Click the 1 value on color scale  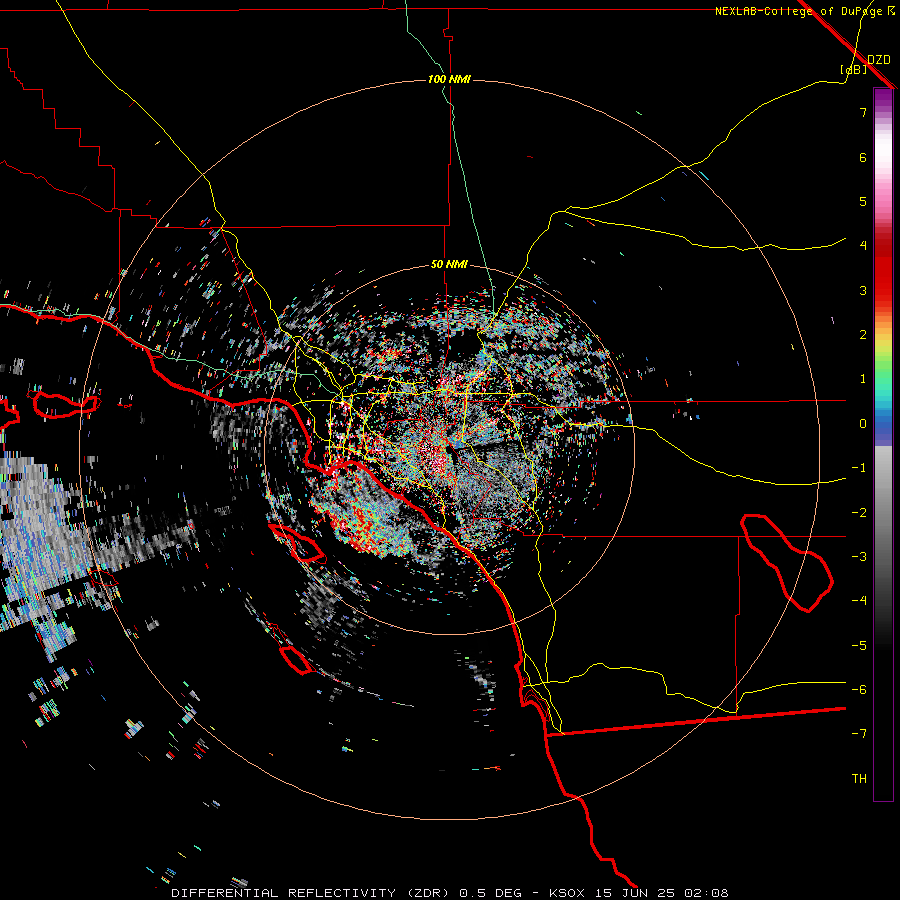click(863, 379)
